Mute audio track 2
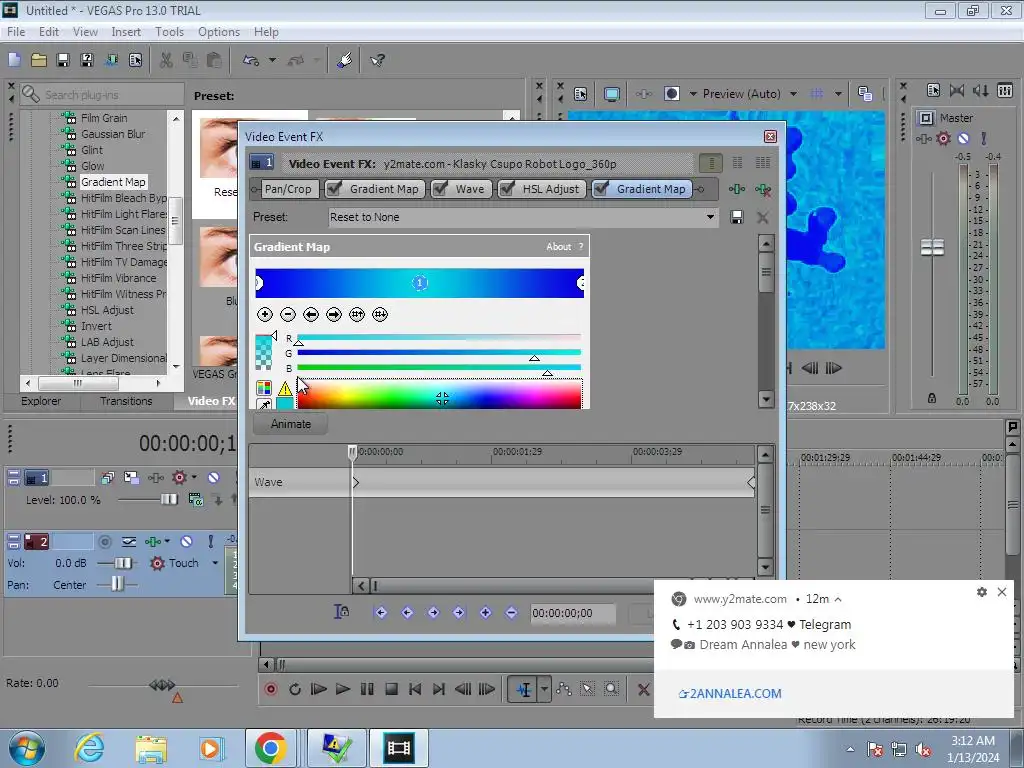Viewport: 1024px width, 768px height. click(x=187, y=541)
